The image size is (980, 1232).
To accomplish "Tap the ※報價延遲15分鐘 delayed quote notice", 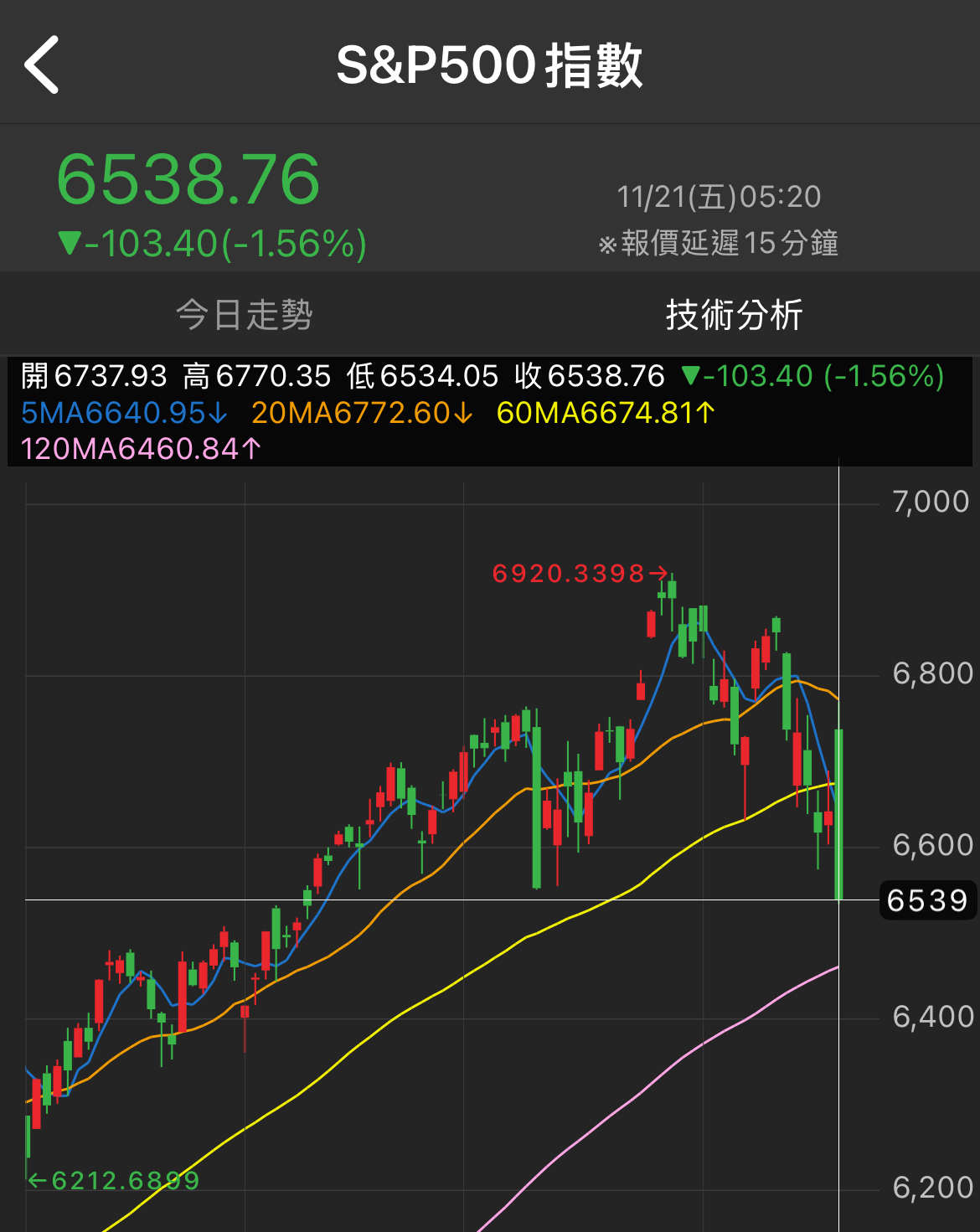I will point(719,243).
